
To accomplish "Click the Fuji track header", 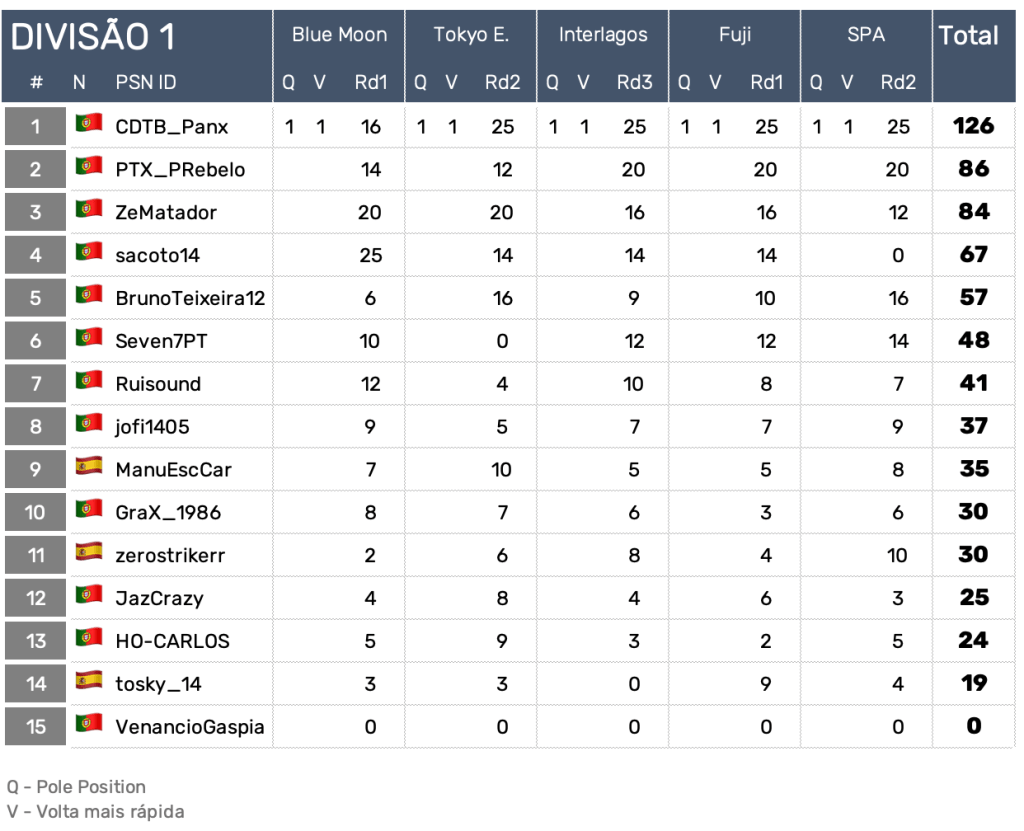I will [735, 35].
